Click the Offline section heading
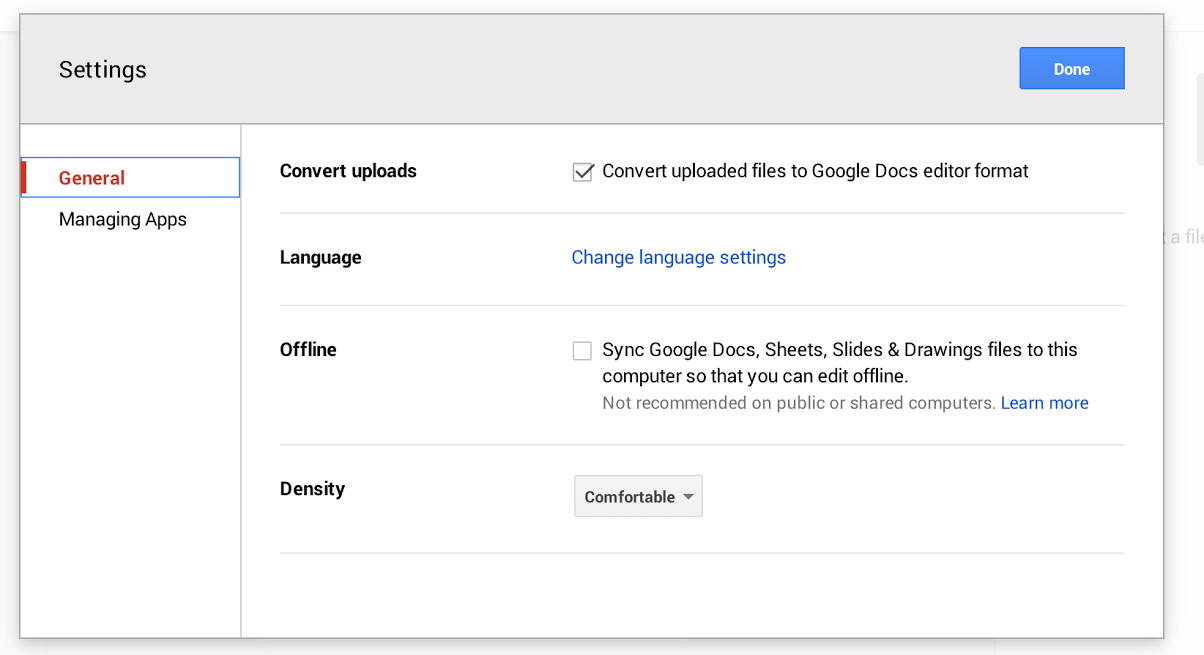Screen dimensions: 1204x655 tap(308, 350)
